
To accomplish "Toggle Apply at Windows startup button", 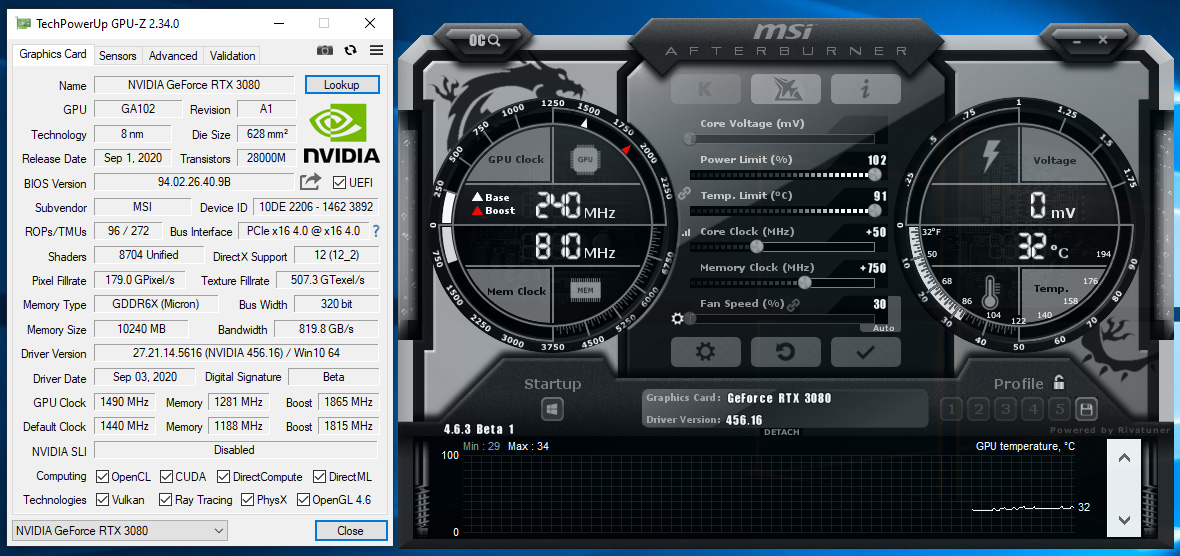I will pos(552,409).
